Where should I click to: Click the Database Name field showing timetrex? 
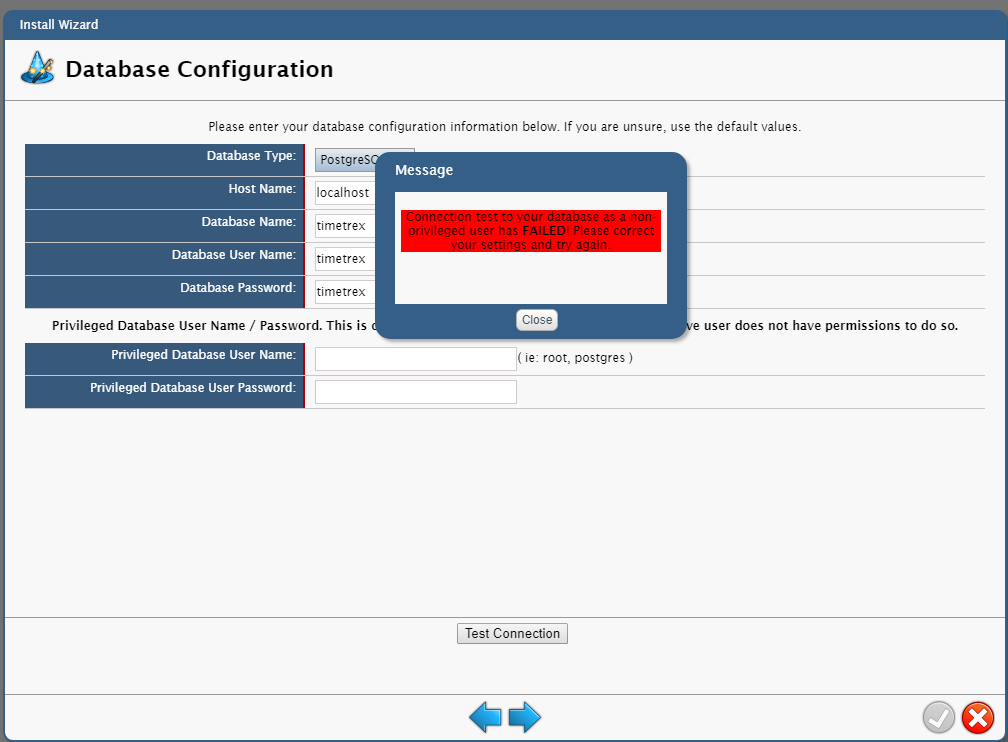click(x=344, y=225)
